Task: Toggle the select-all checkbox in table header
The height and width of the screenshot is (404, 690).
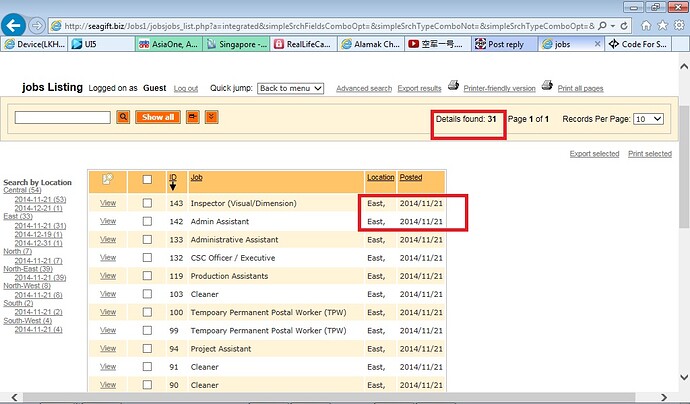Action: (x=147, y=180)
